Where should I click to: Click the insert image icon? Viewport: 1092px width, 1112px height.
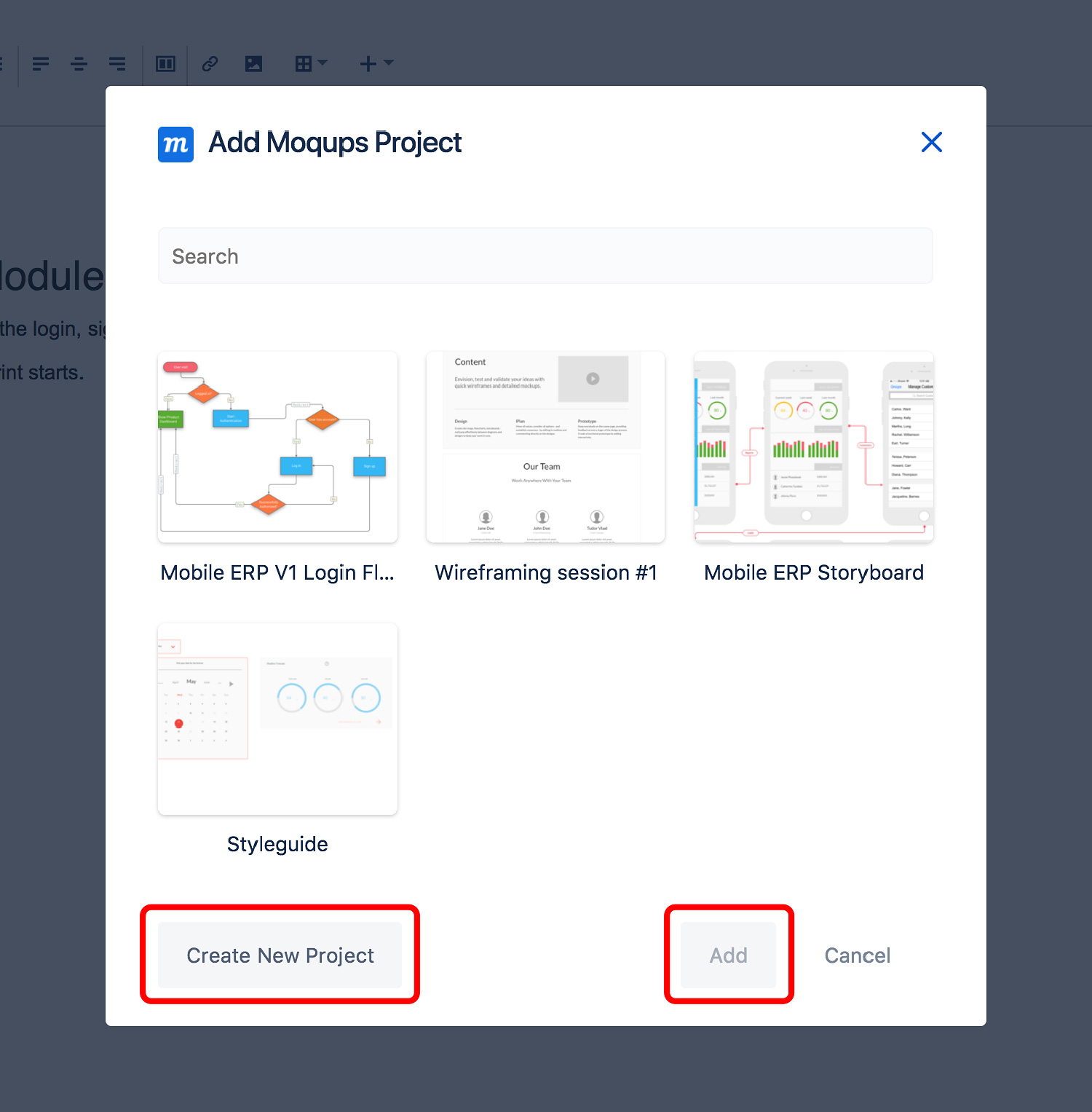click(x=253, y=64)
